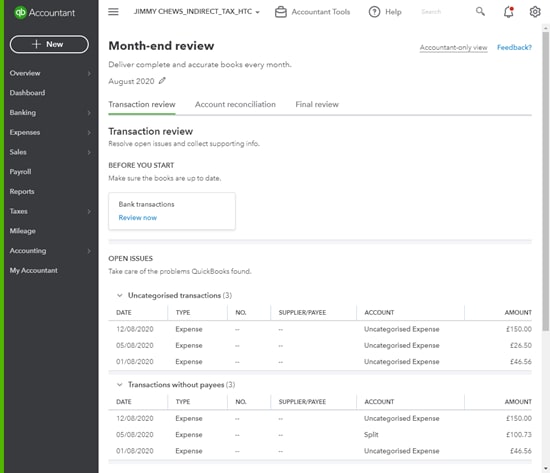550x473 pixels.
Task: Sort Uncategorised table by TYPE header
Action: click(x=183, y=313)
